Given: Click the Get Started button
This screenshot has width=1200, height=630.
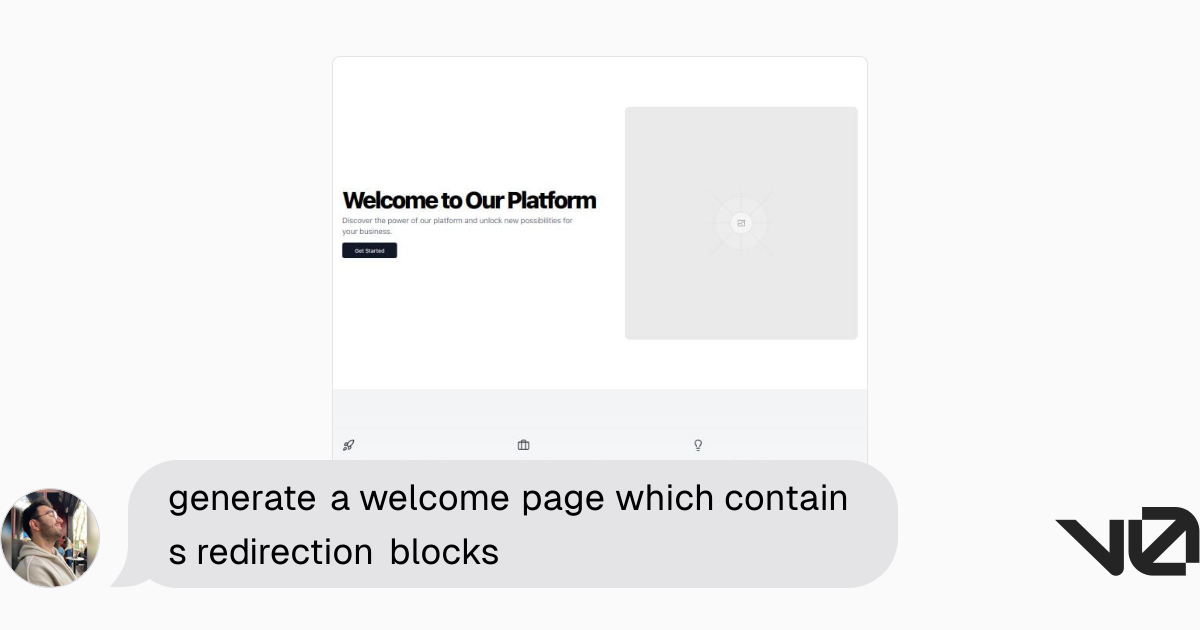Looking at the screenshot, I should [x=369, y=251].
